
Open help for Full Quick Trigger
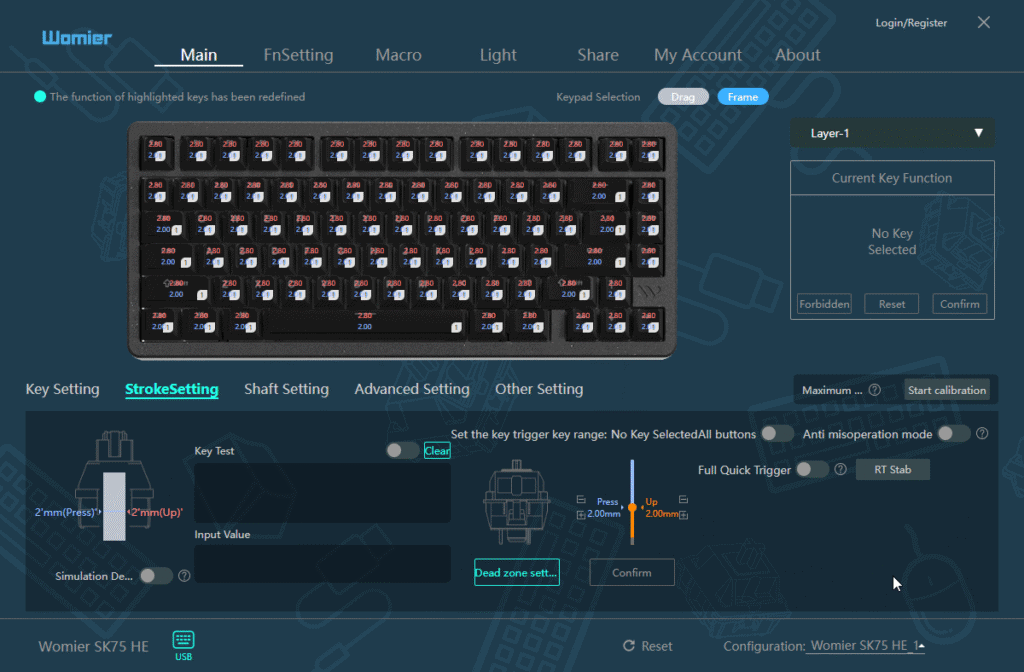(x=840, y=469)
